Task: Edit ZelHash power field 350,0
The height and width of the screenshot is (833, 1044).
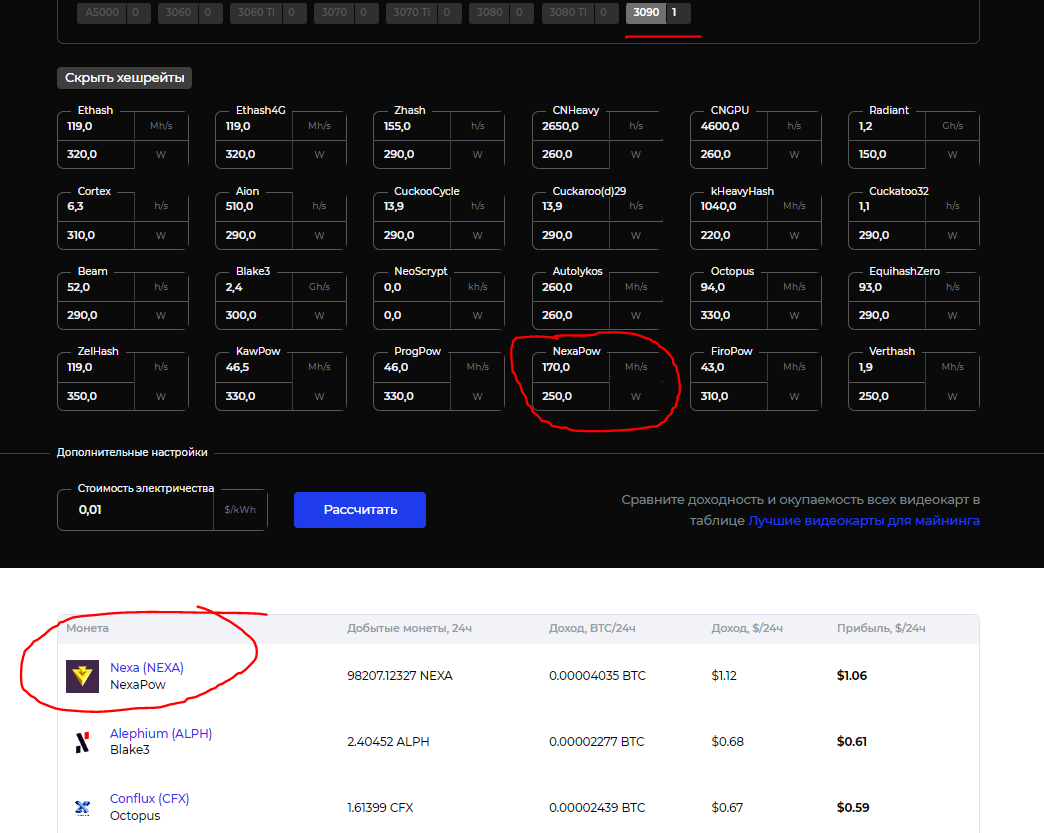Action: pos(96,396)
